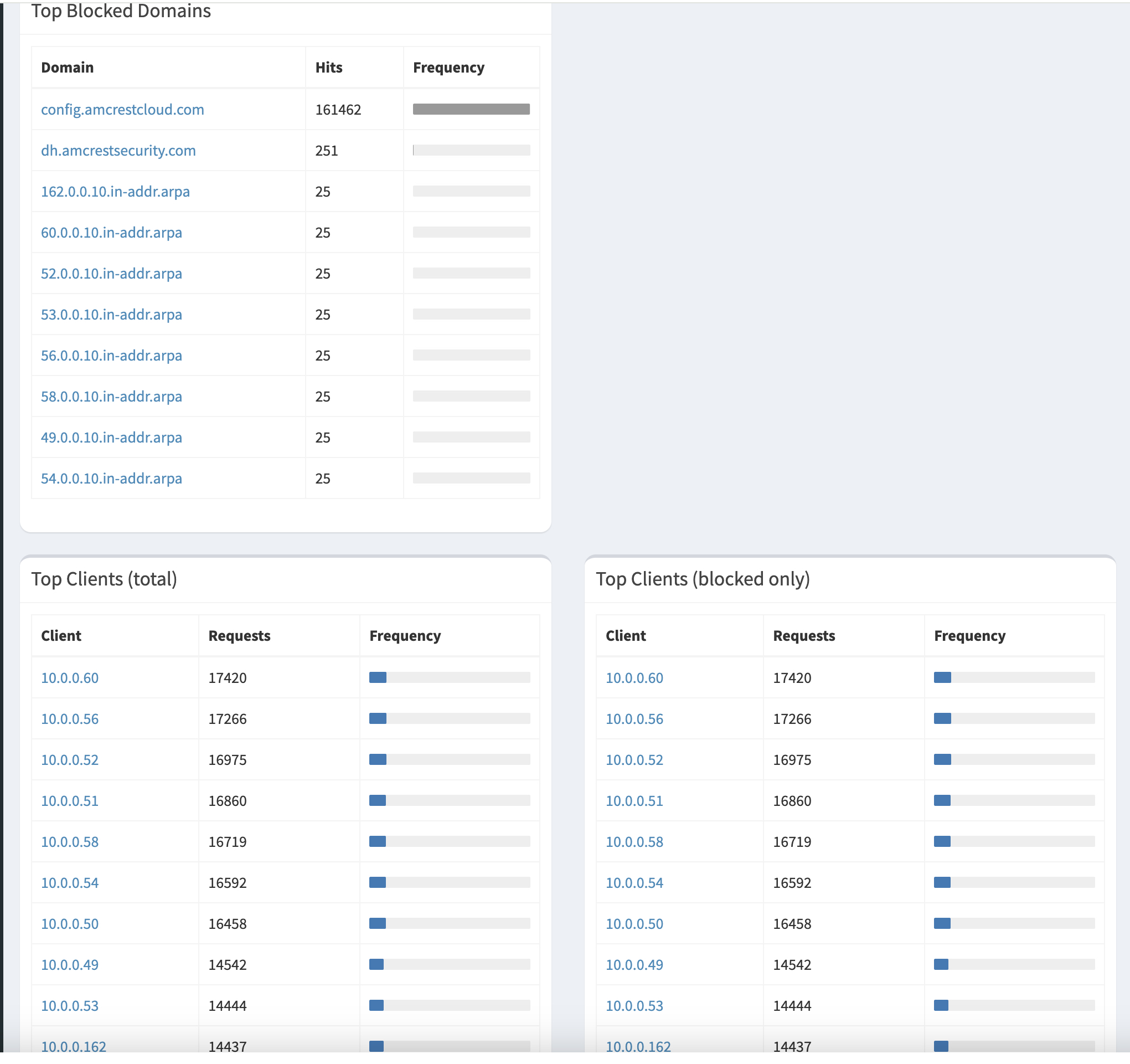
Task: Select client 10.0.0.52 in Top Clients (total)
Action: (70, 759)
